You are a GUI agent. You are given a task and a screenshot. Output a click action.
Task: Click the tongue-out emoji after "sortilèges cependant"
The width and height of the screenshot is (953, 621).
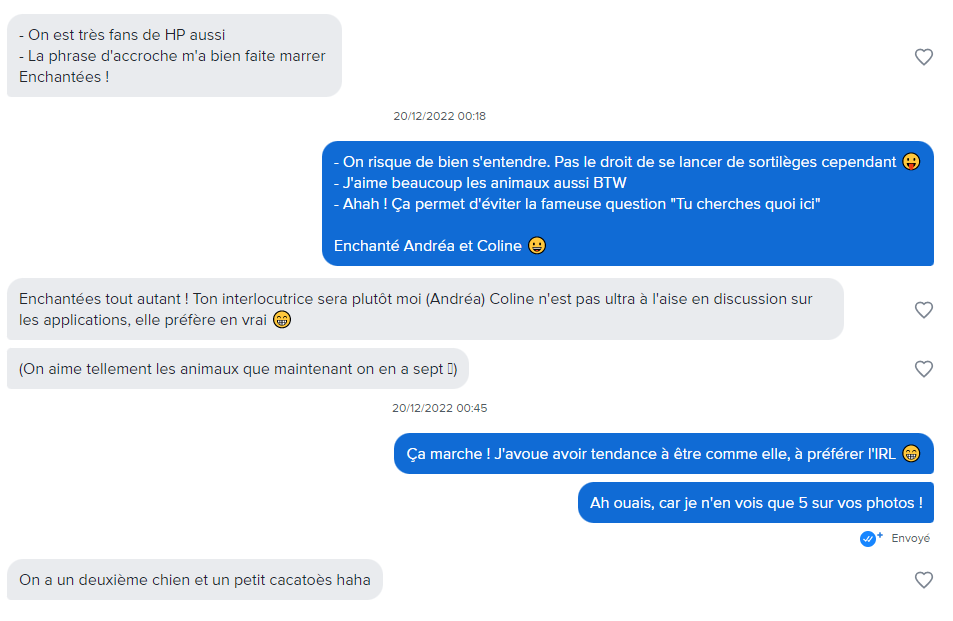pos(910,162)
